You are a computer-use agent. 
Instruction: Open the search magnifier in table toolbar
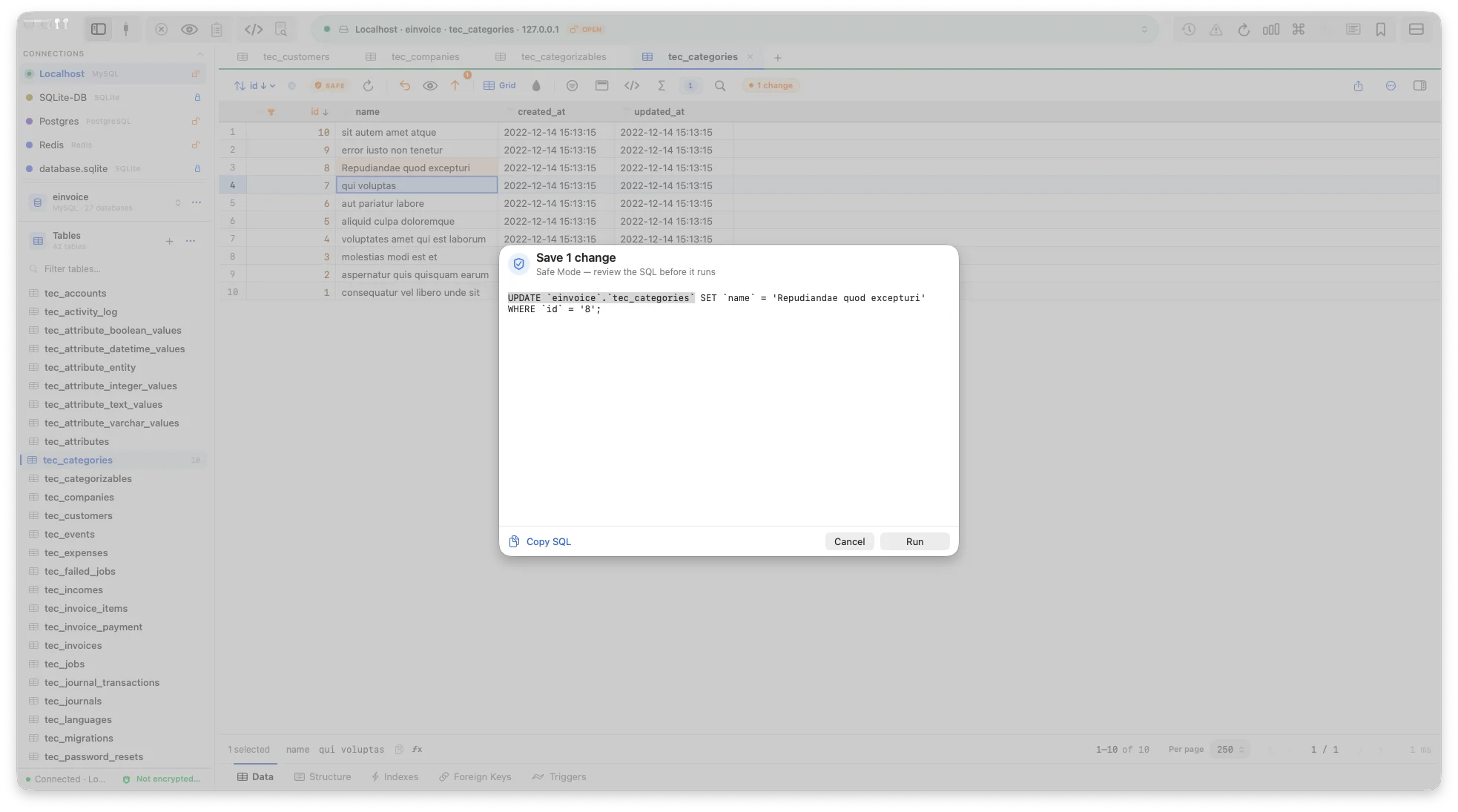coord(720,85)
